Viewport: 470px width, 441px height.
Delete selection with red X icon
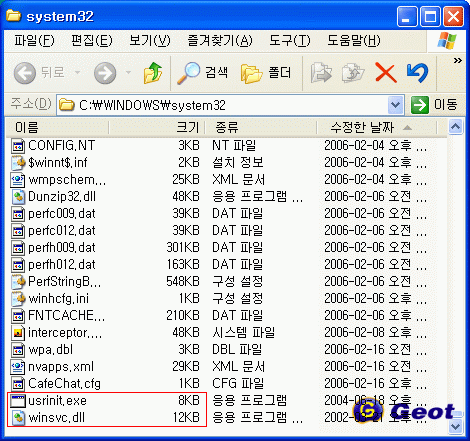click(x=386, y=72)
